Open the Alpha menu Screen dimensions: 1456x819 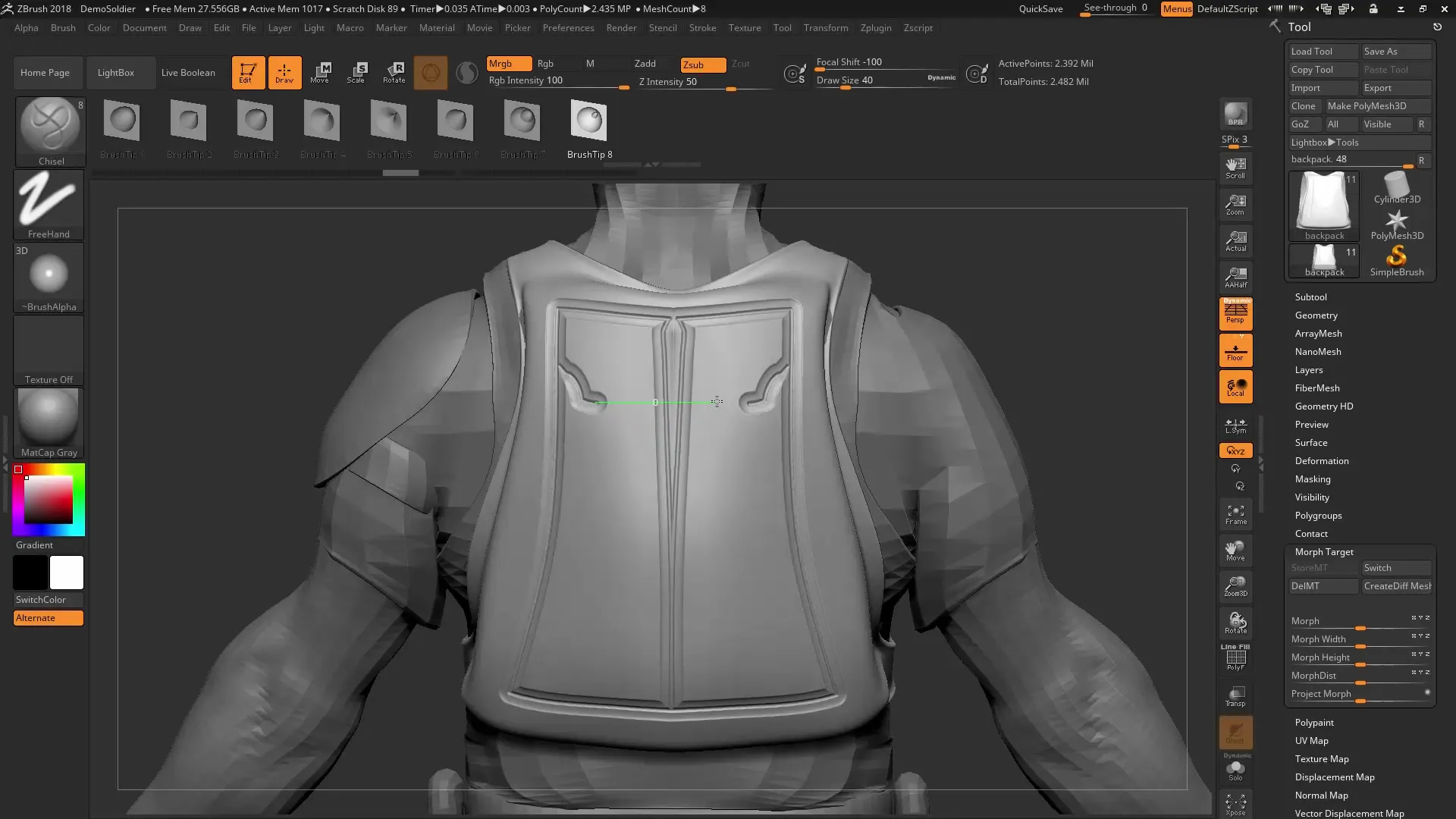[27, 28]
